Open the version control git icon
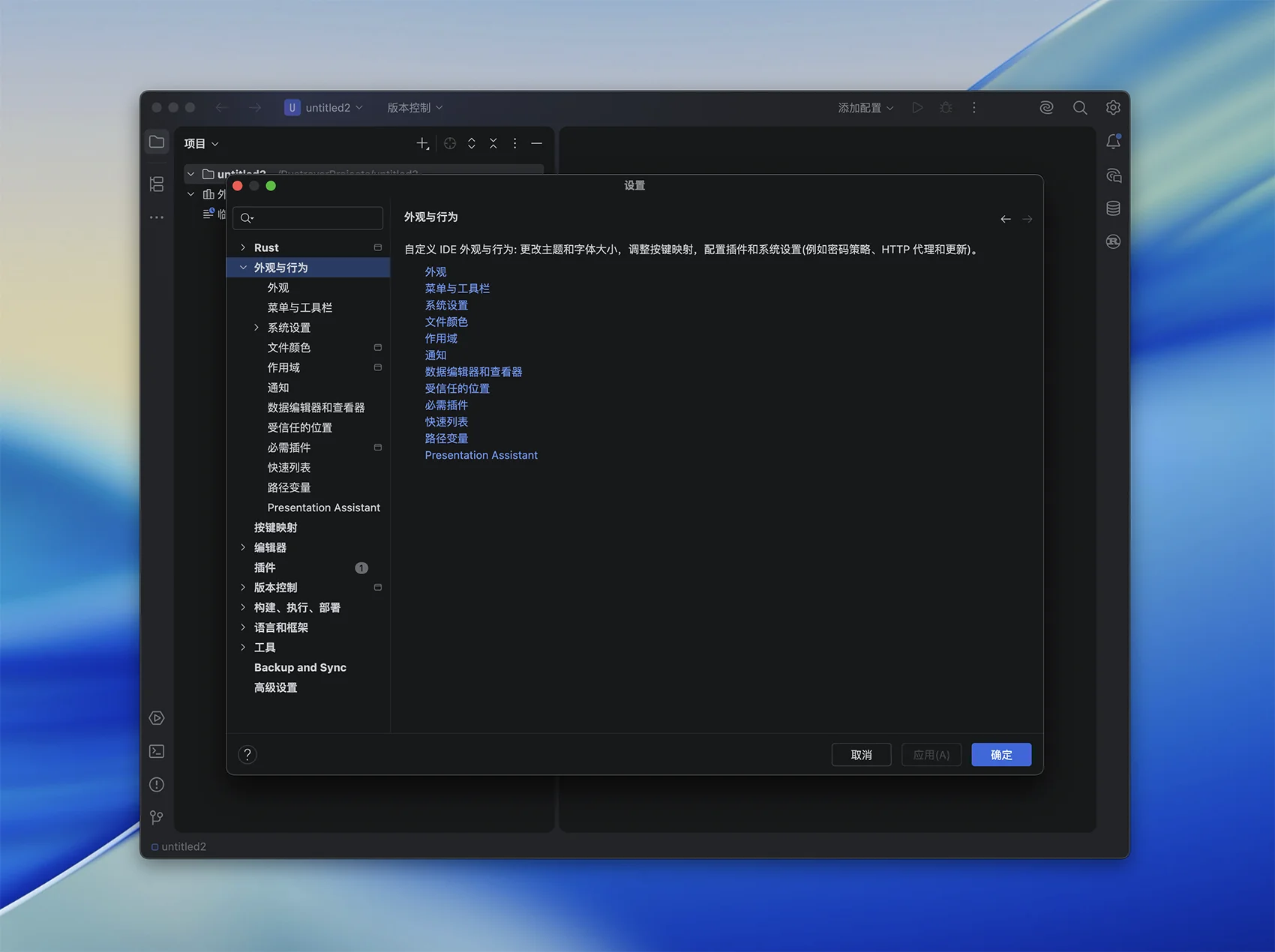The width and height of the screenshot is (1275, 952). [x=157, y=817]
